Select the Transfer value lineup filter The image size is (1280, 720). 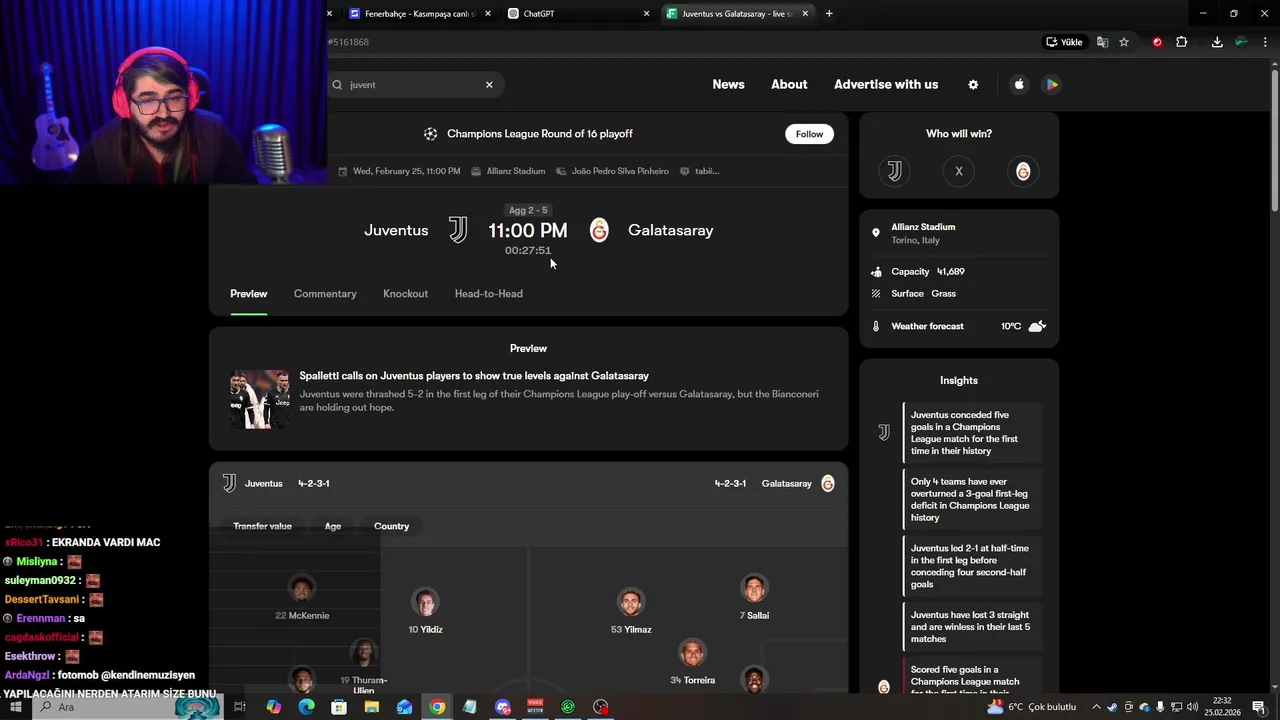click(262, 526)
